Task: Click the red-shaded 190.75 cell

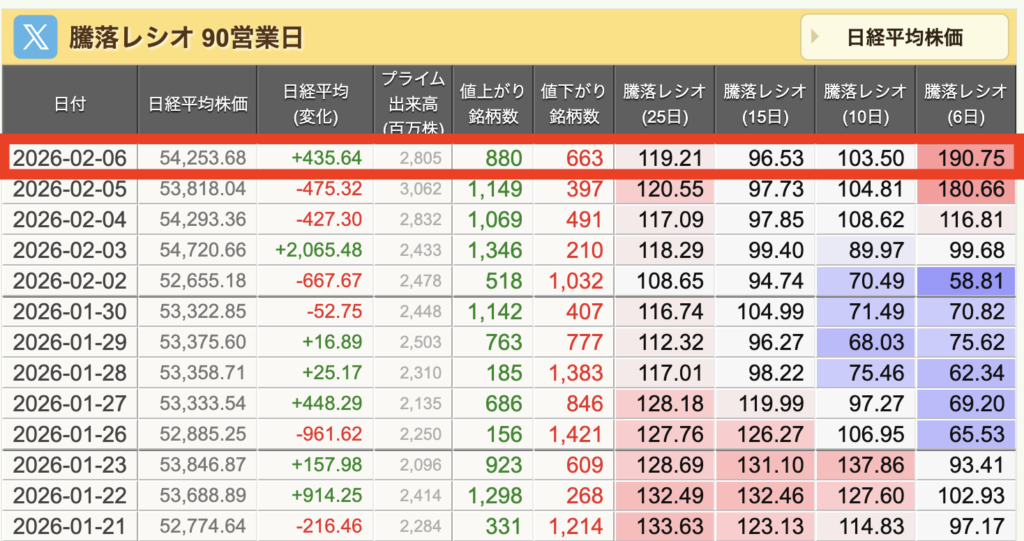Action: click(965, 158)
